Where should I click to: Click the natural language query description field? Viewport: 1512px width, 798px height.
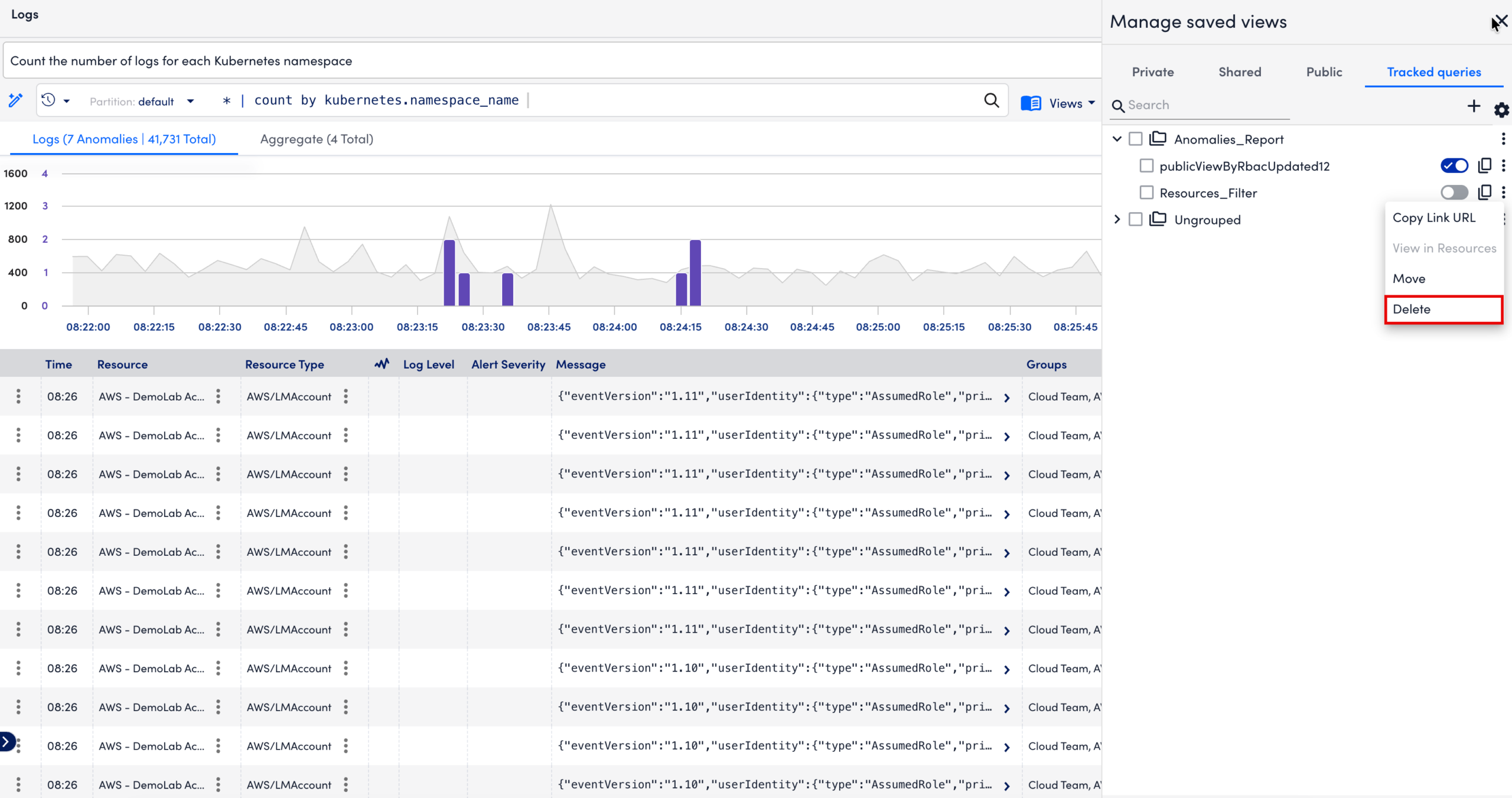tap(552, 61)
